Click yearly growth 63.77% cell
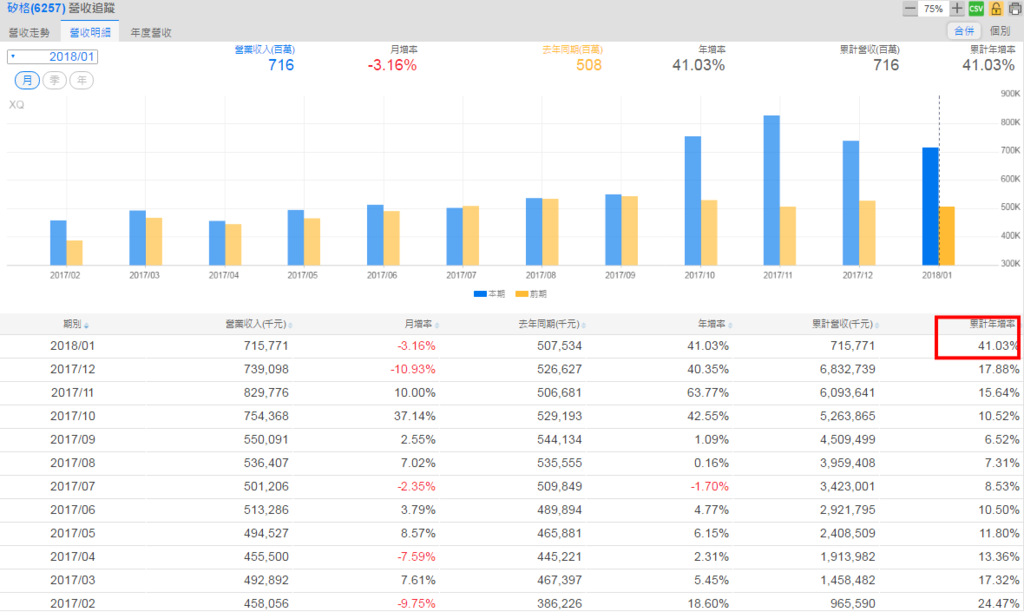The image size is (1024, 612). click(708, 393)
